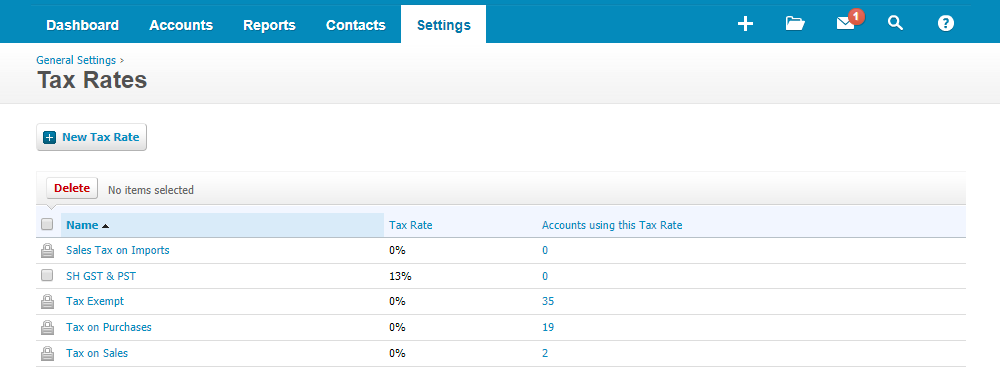Viewport: 1000px width, 380px height.
Task: Open the Accounts menu
Action: 181,26
